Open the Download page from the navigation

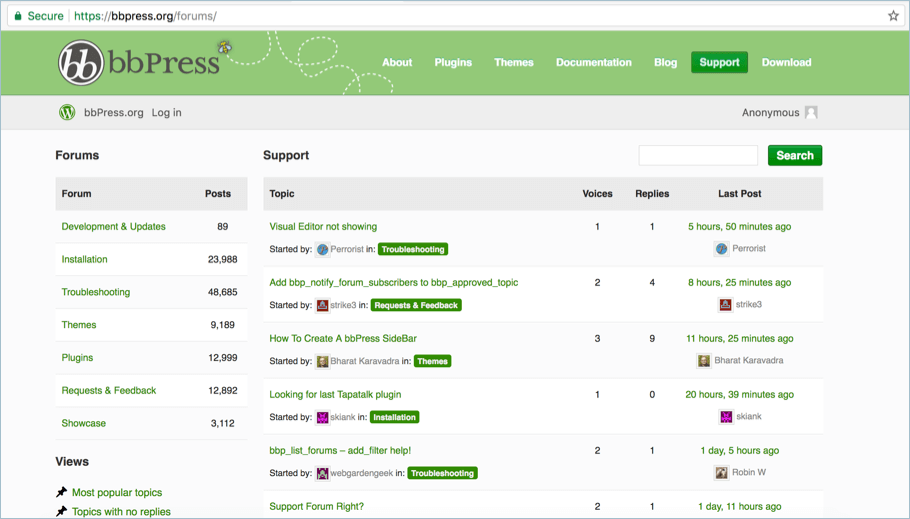pos(786,62)
